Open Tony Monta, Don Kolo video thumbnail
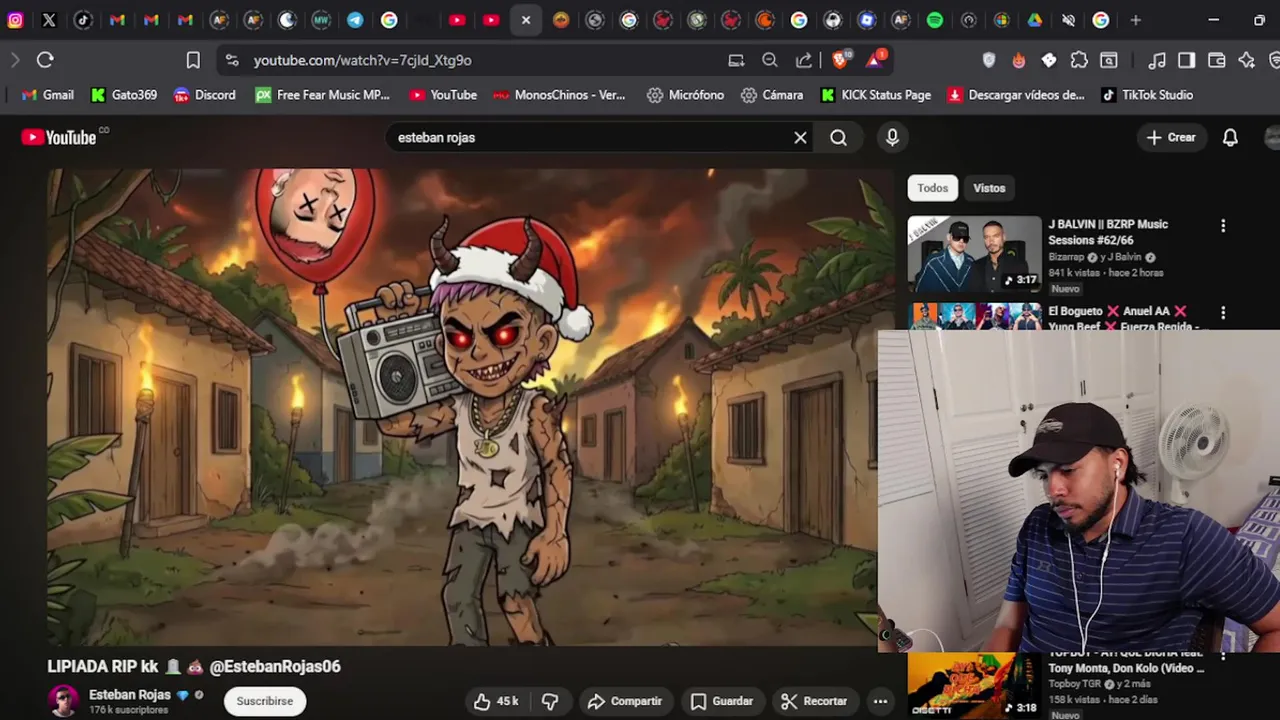Screen dimensions: 1280x720 [x=975, y=686]
